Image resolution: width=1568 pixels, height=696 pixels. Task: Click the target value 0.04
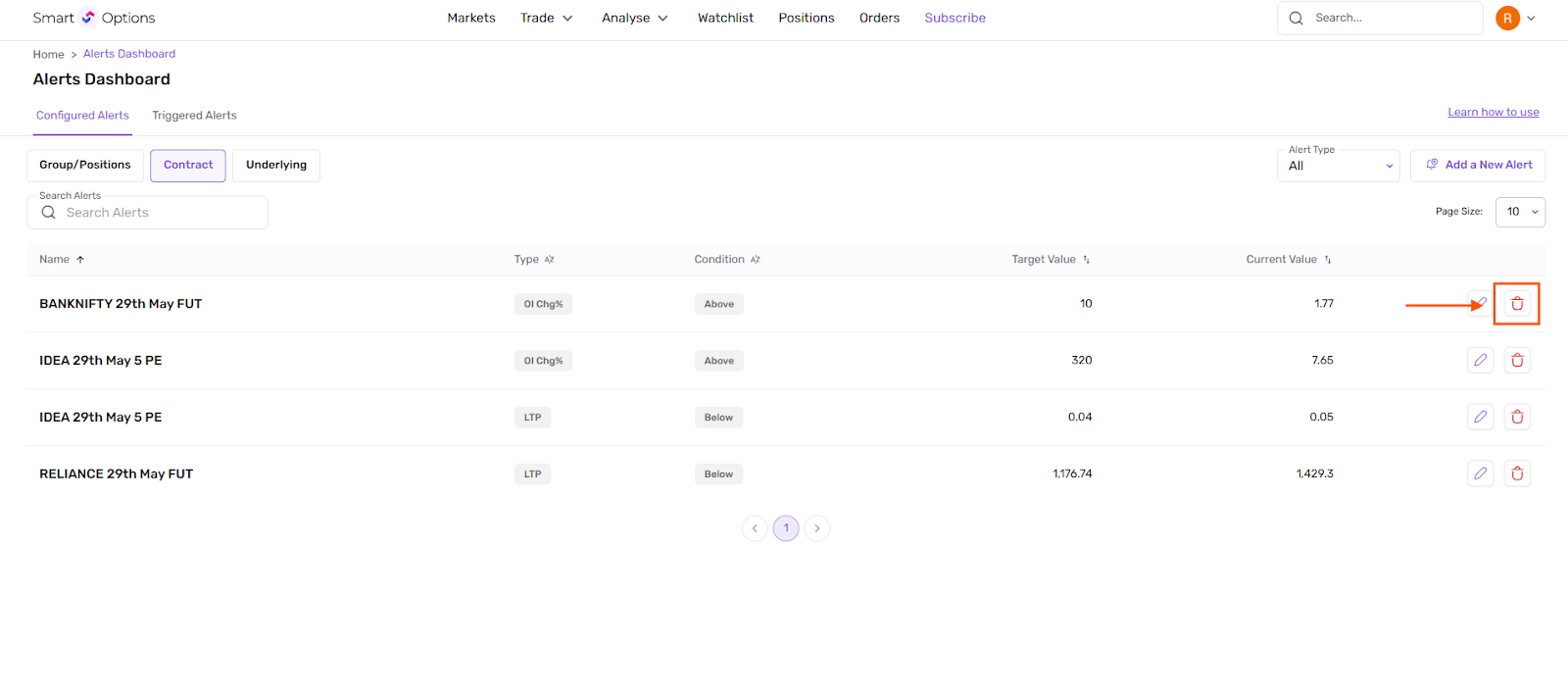pyautogui.click(x=1080, y=418)
